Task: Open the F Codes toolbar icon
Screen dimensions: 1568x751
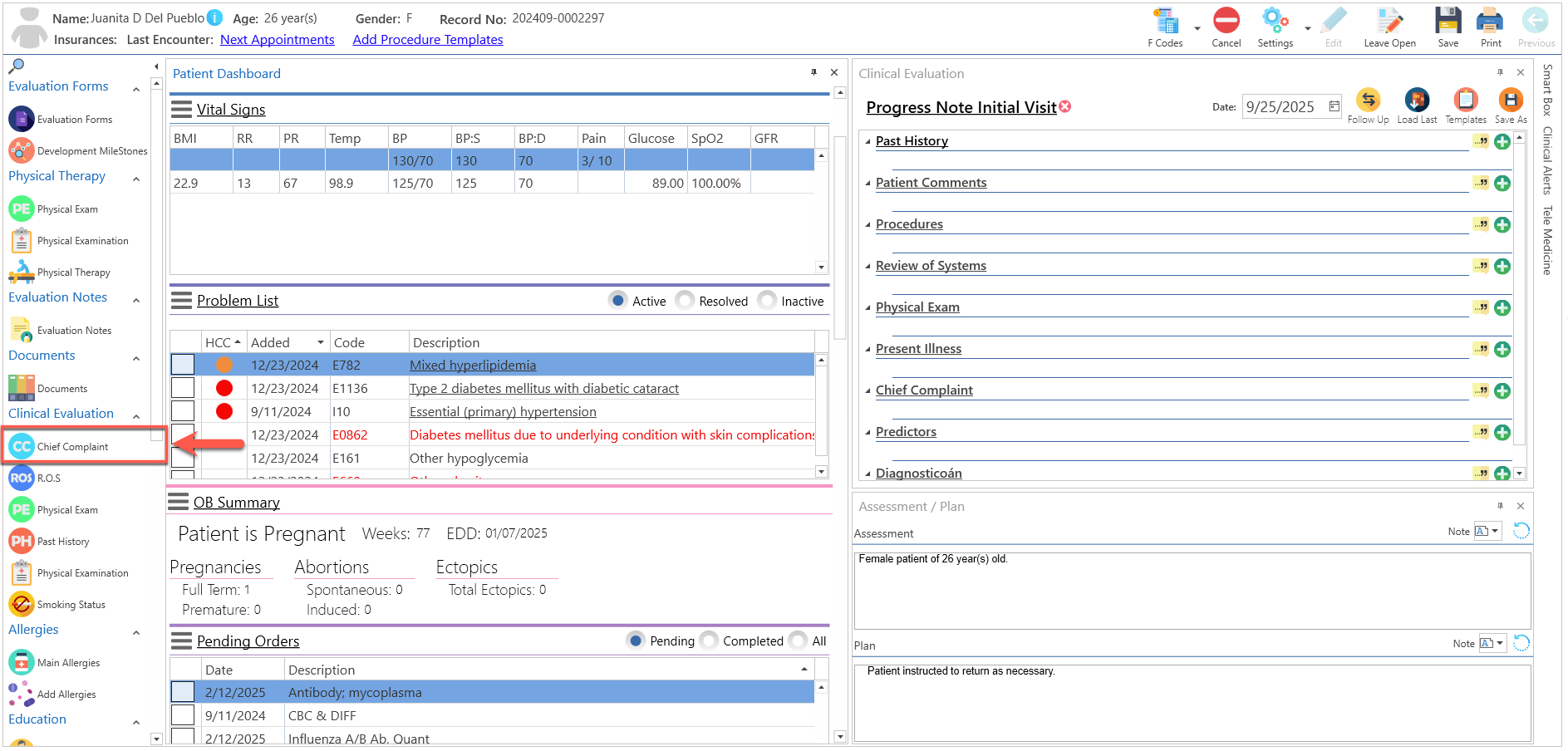Action: click(x=1165, y=22)
